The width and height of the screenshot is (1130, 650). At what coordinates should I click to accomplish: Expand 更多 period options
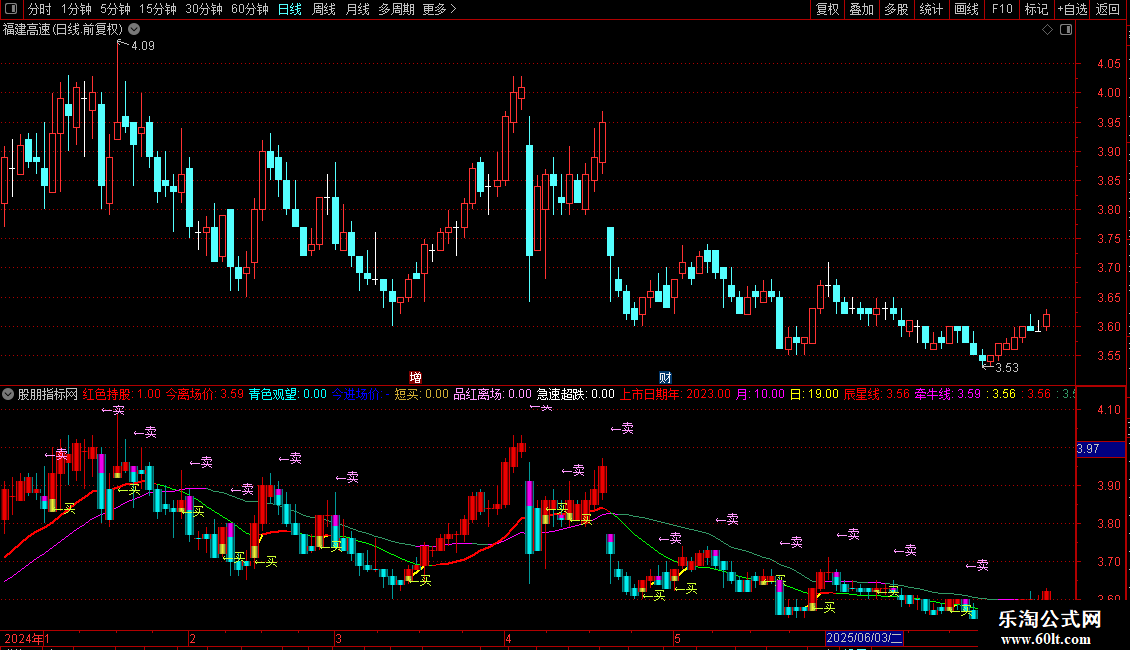439,9
